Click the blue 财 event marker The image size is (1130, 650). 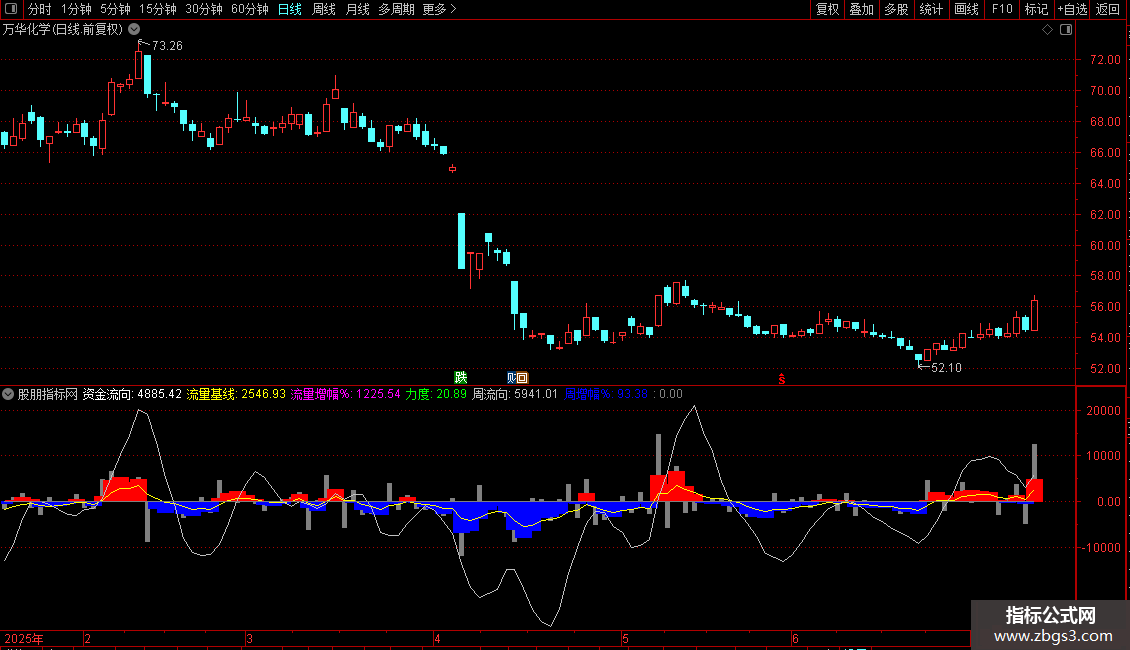[x=512, y=378]
